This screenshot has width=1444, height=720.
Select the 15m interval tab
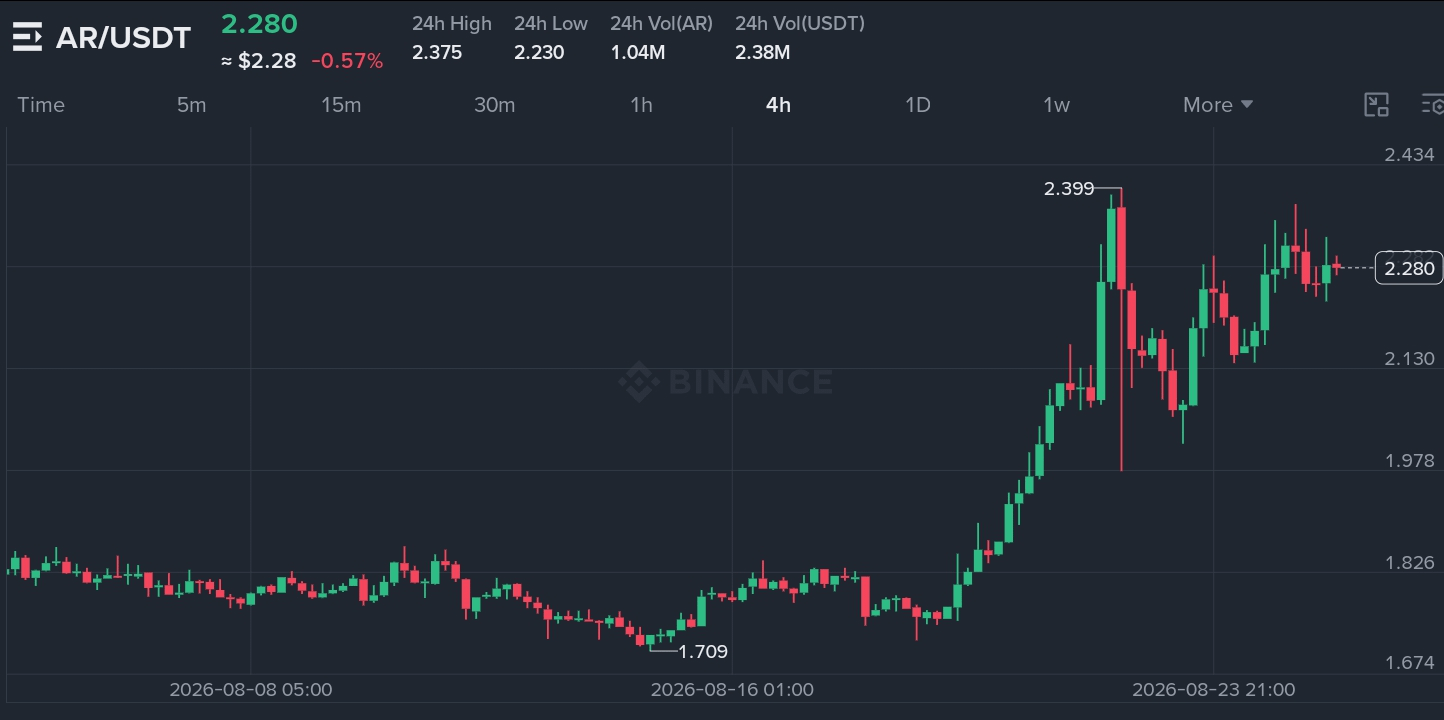[x=341, y=105]
